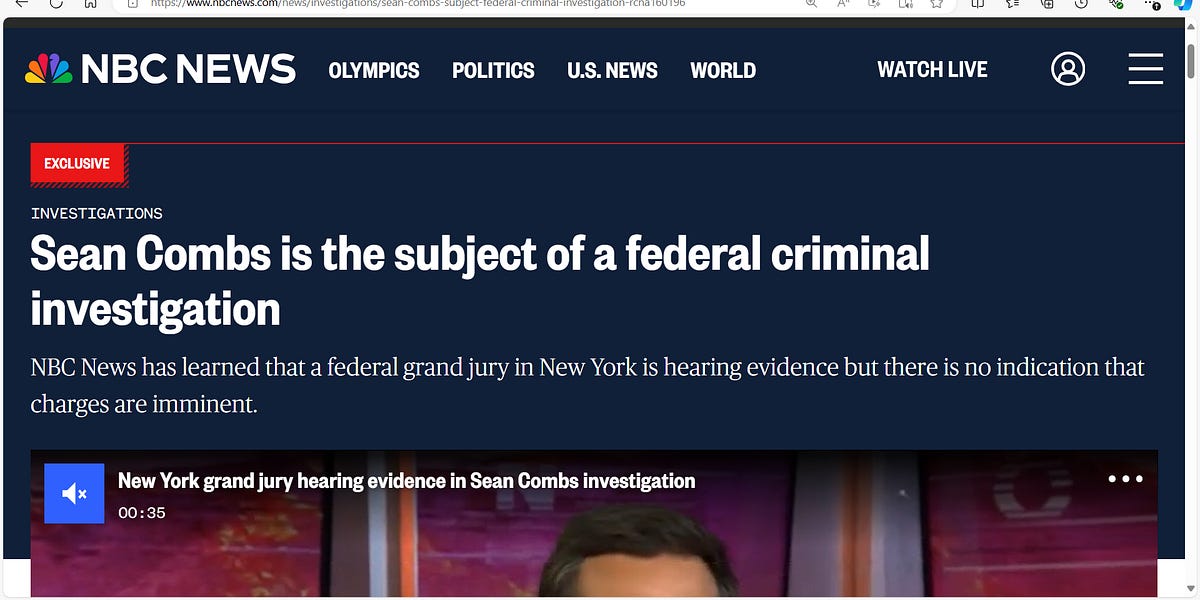Viewport: 1200px width, 600px height.
Task: Bookmark this page with the favorites star
Action: 937,5
